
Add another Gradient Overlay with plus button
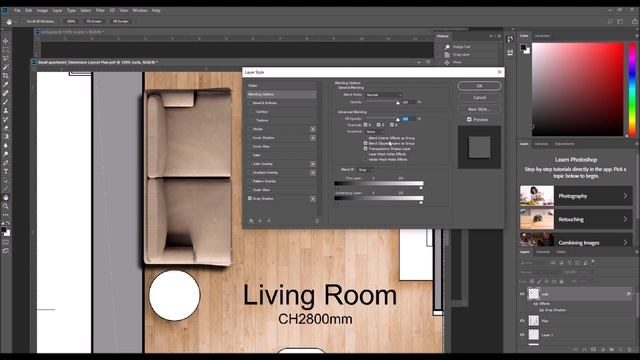(x=313, y=173)
